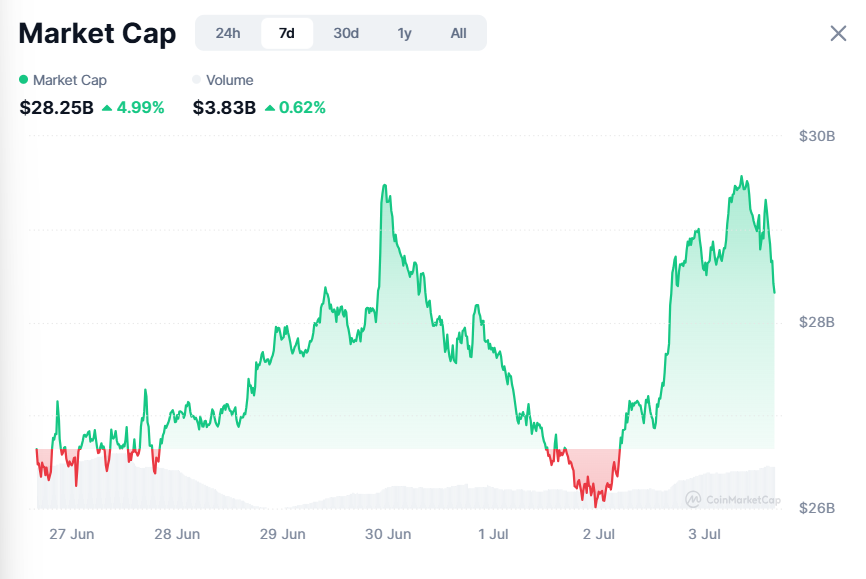Screen dimensions: 866x579
Task: Close the Market Cap chart panel
Action: point(838,33)
